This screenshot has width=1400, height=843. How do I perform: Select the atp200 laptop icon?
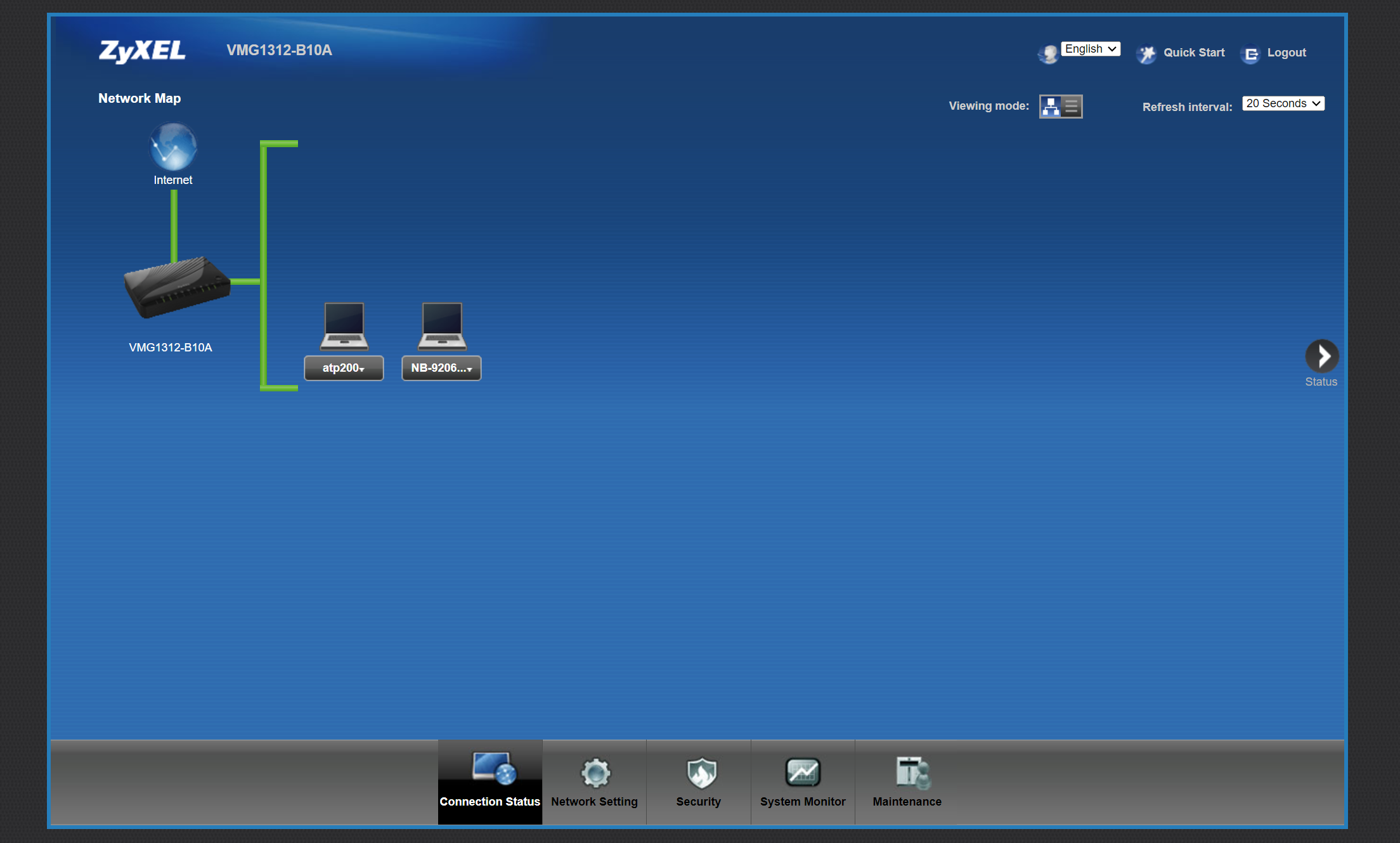(344, 326)
